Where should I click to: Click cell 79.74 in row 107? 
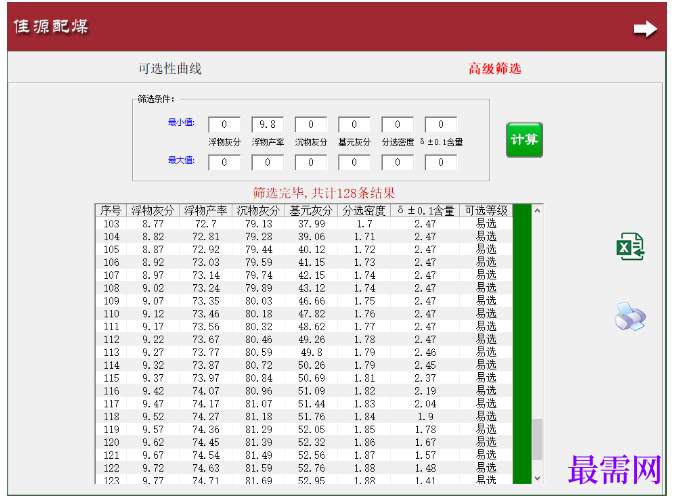258,275
